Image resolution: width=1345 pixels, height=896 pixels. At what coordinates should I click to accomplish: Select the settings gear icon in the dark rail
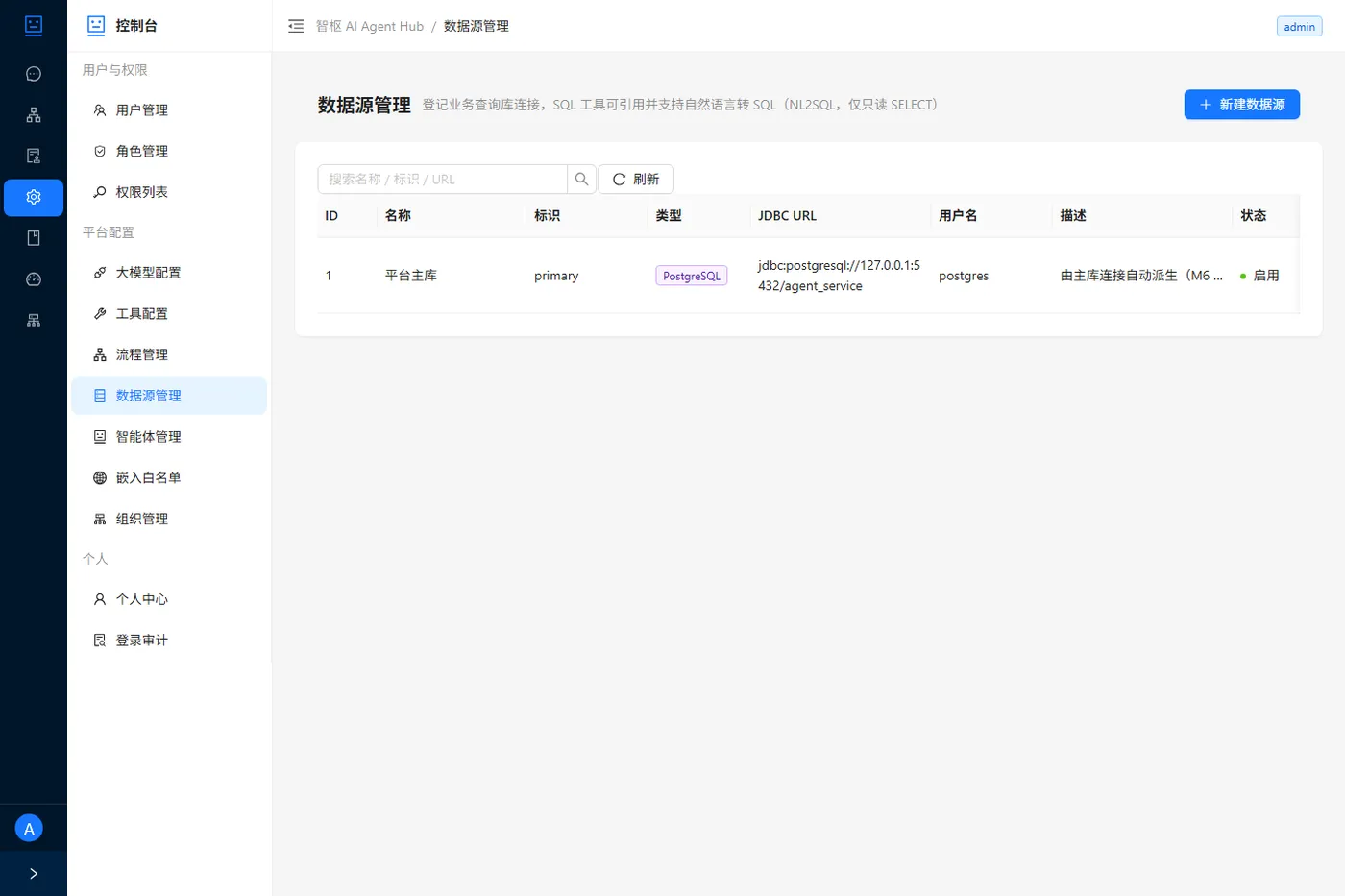pyautogui.click(x=34, y=197)
